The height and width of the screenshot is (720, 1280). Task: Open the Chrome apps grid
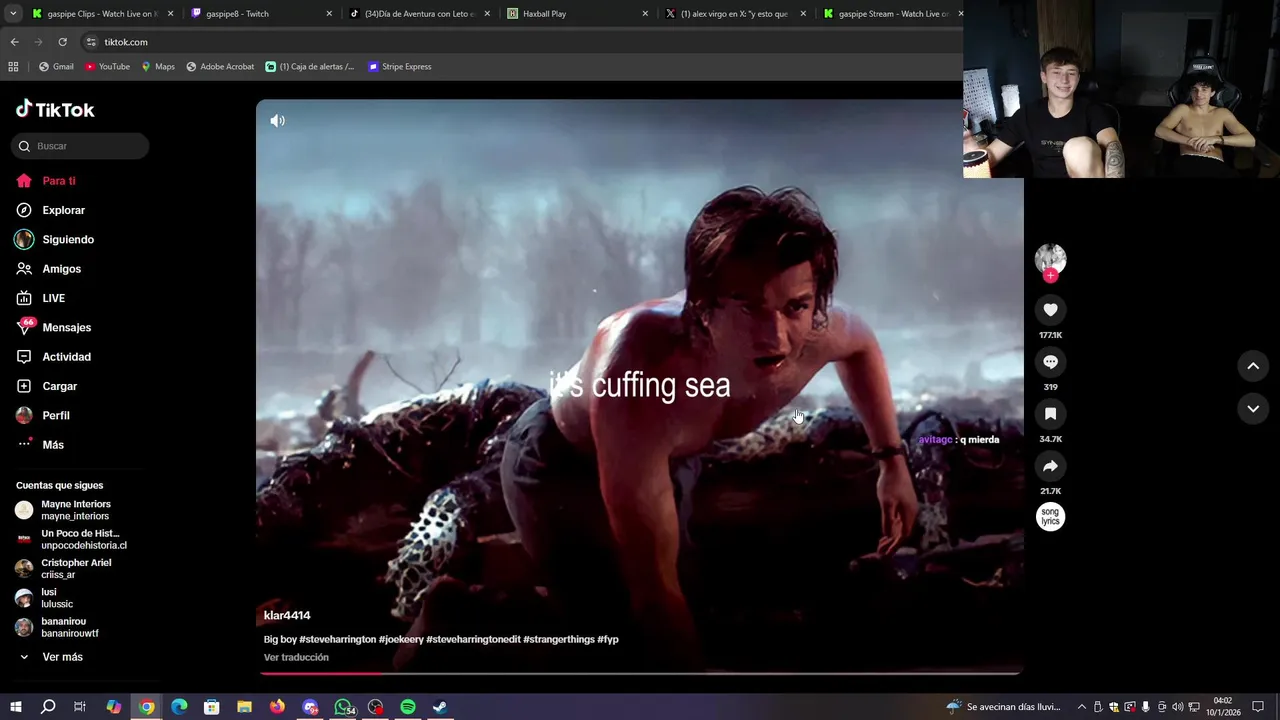pos(13,67)
